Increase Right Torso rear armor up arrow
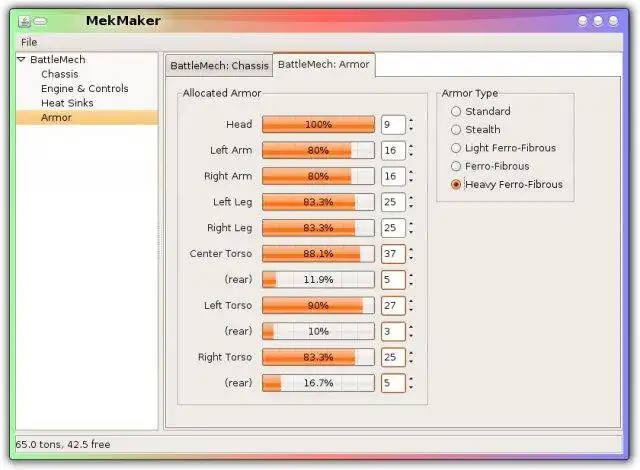The image size is (640, 470). click(411, 379)
